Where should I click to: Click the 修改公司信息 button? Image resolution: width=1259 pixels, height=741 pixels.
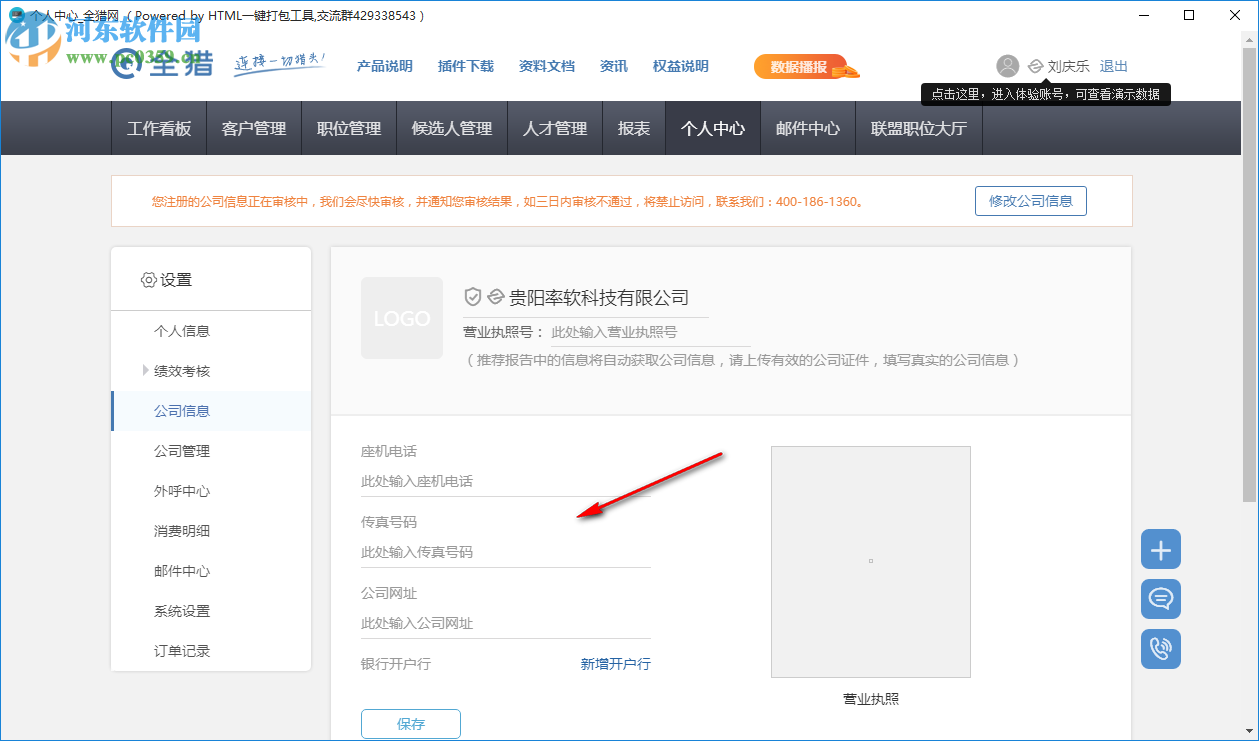[x=1030, y=200]
